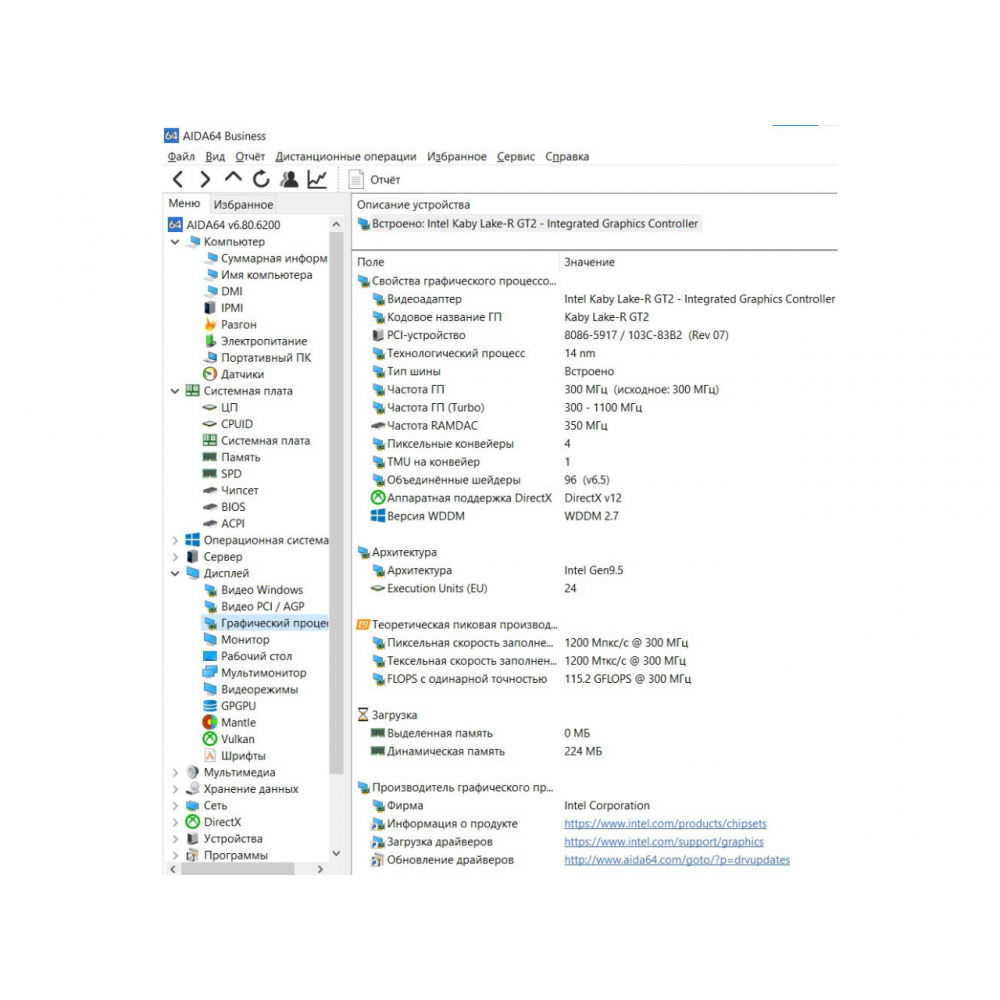Click the Версия WDDM Windows icon
1000x1000 pixels.
(x=378, y=515)
